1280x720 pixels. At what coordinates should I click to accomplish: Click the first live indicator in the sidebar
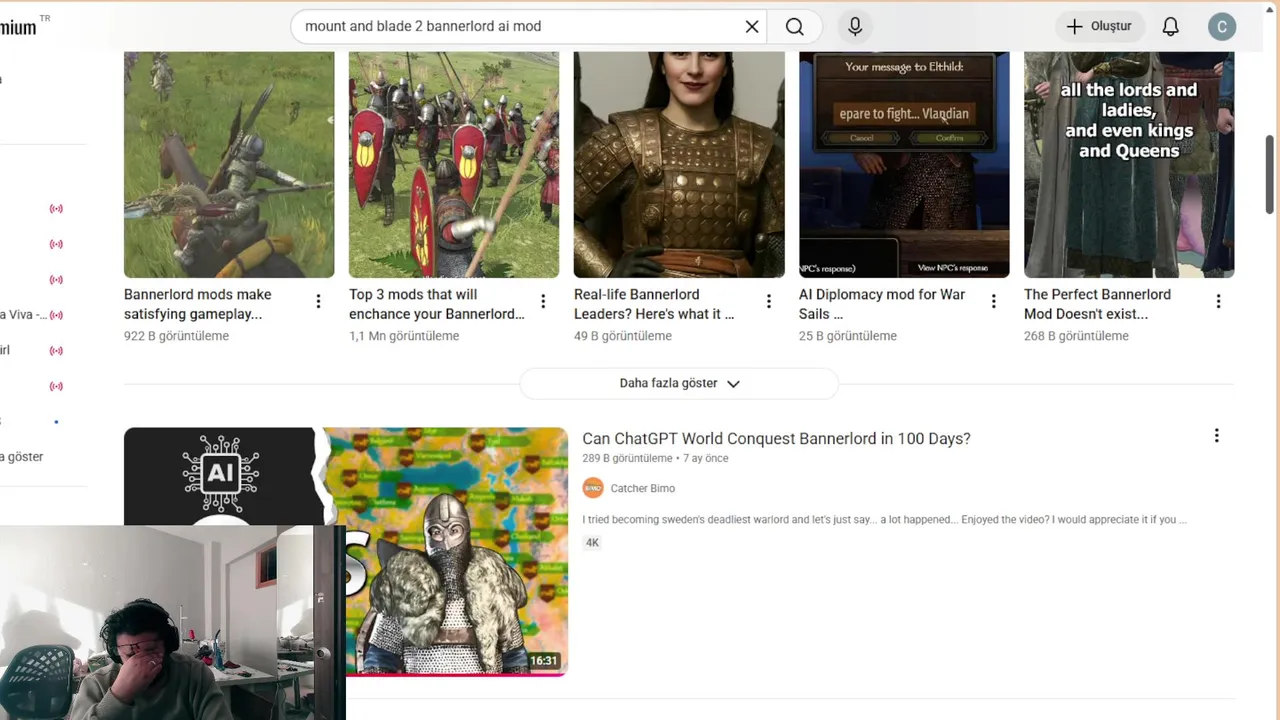tap(56, 209)
